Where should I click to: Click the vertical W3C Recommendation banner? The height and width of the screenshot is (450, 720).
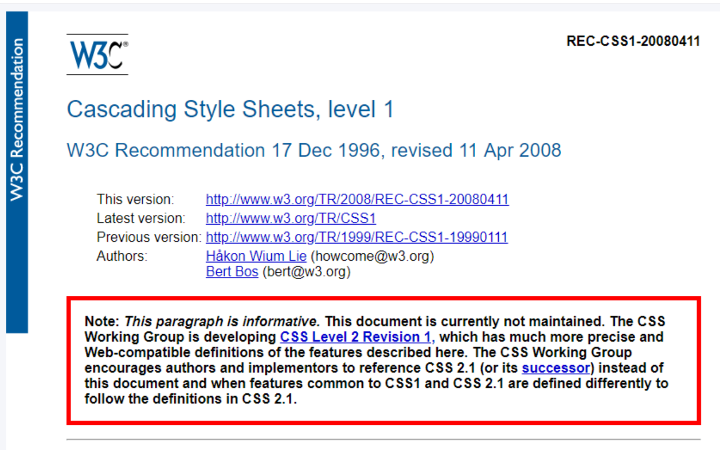[17, 172]
